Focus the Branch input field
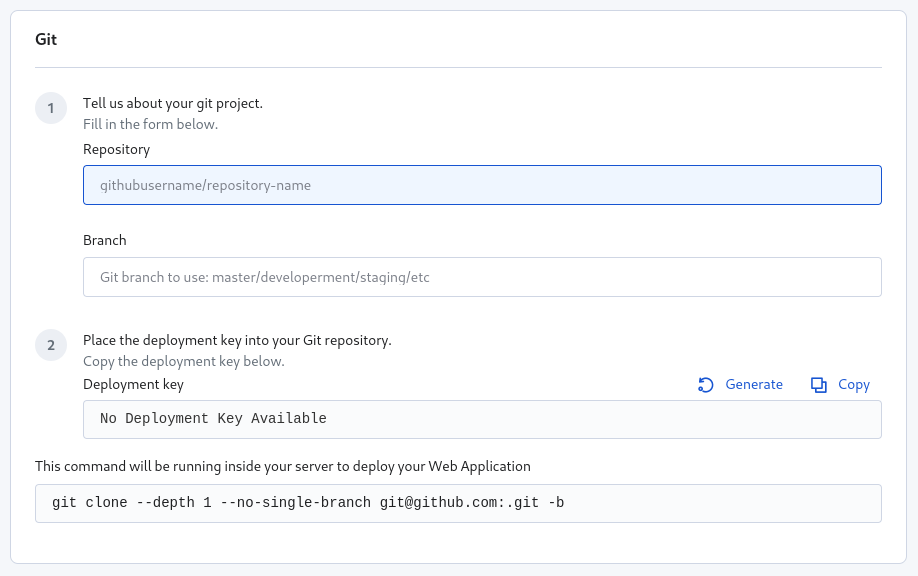 (482, 277)
